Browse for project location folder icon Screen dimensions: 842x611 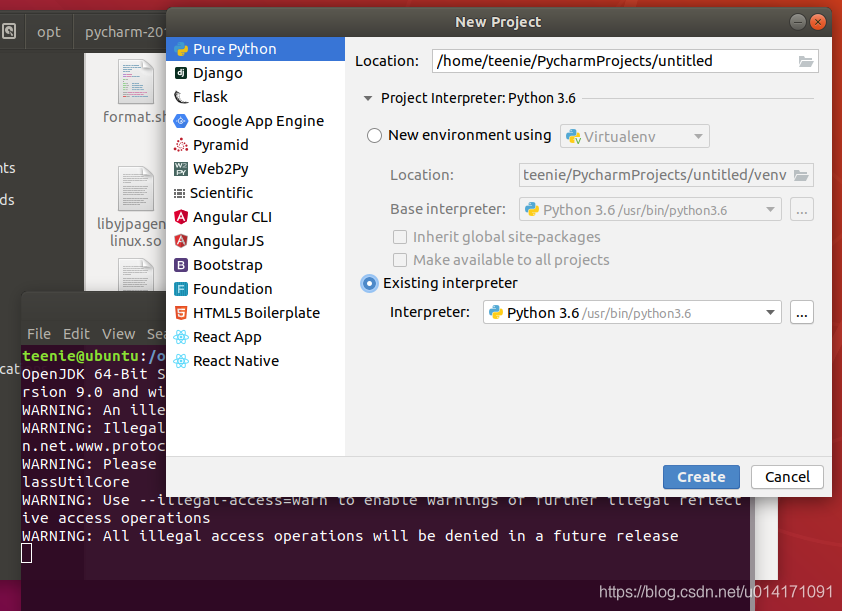pyautogui.click(x=805, y=61)
